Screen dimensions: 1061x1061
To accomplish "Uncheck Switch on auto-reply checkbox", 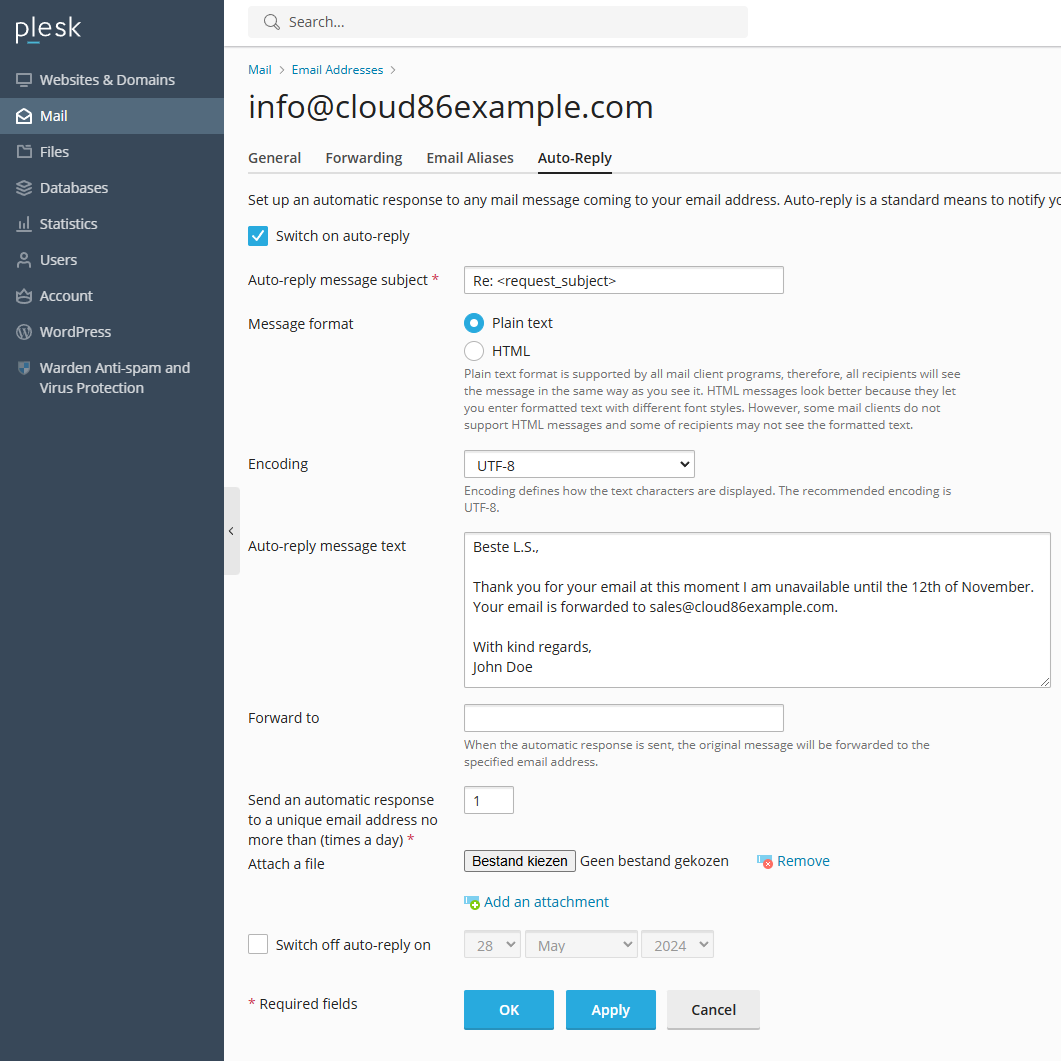I will (258, 236).
